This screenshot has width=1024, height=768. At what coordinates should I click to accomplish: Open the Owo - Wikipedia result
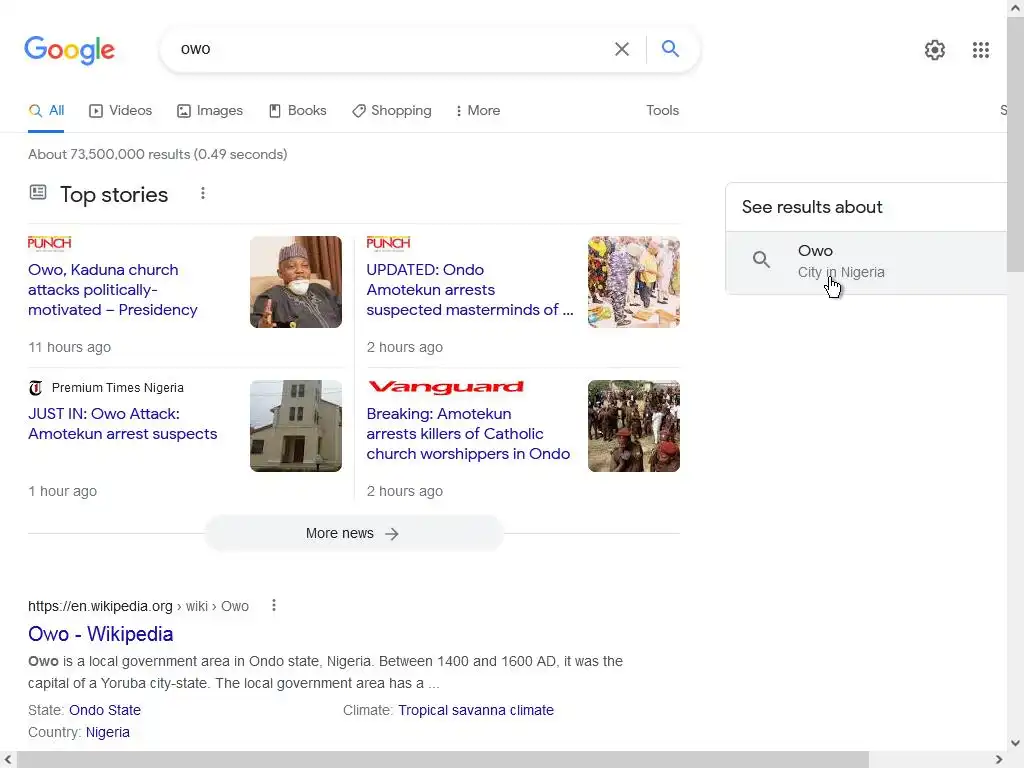coord(101,633)
